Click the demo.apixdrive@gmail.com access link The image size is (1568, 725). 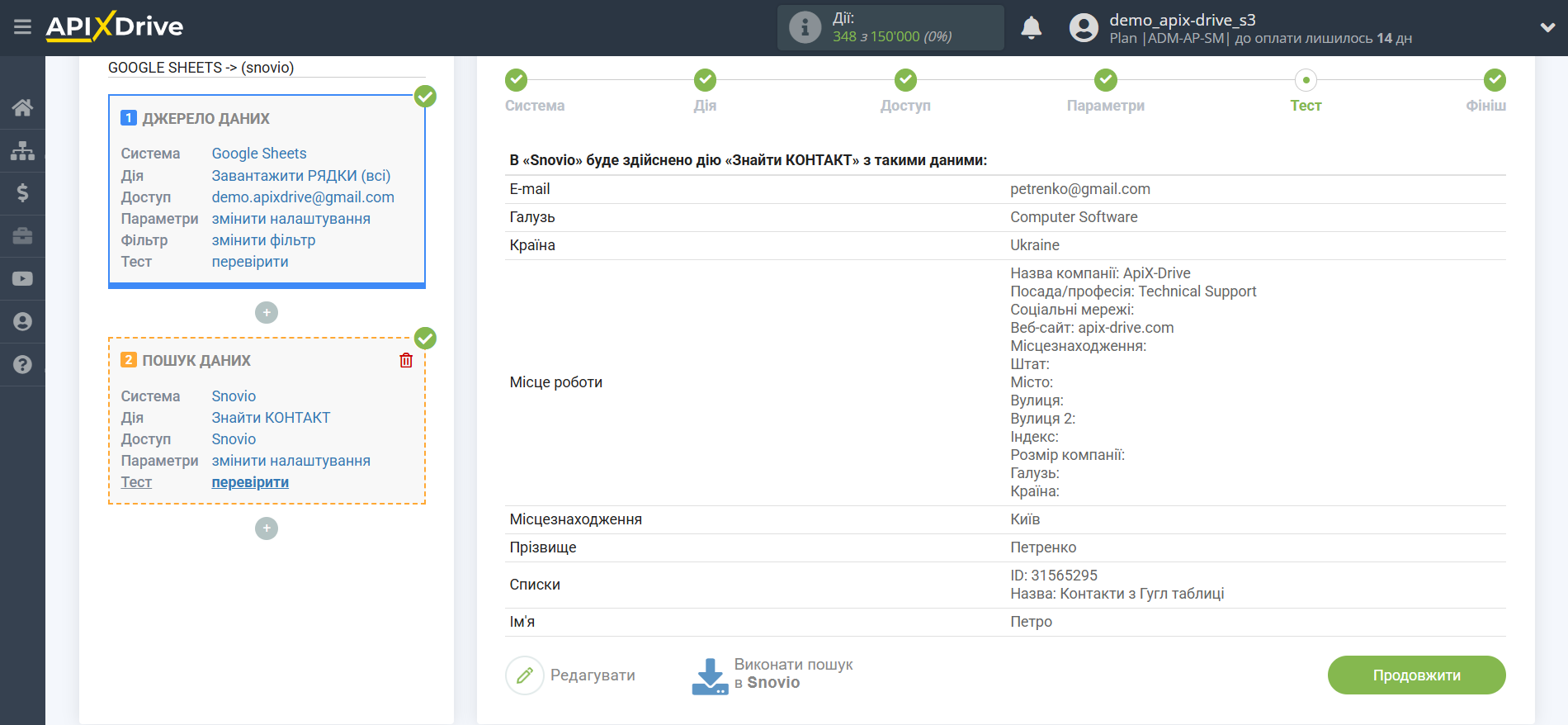click(303, 197)
